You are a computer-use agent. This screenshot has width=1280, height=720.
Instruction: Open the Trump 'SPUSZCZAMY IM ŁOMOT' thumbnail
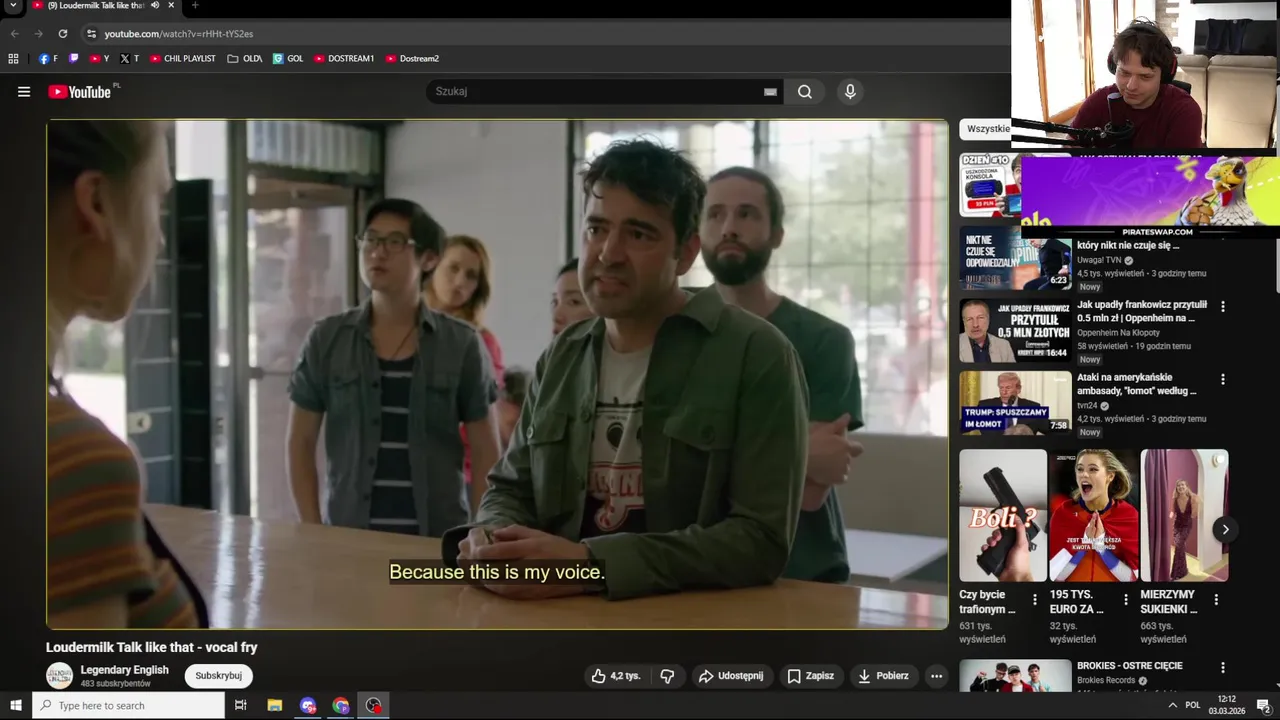1015,403
